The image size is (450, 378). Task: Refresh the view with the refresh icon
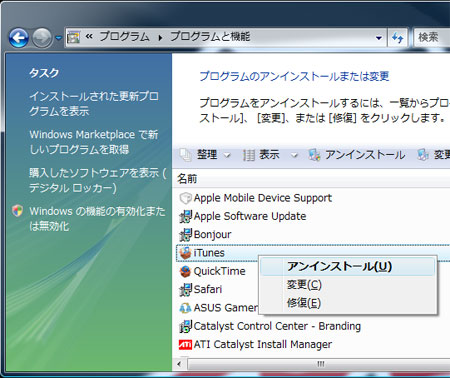click(x=397, y=38)
